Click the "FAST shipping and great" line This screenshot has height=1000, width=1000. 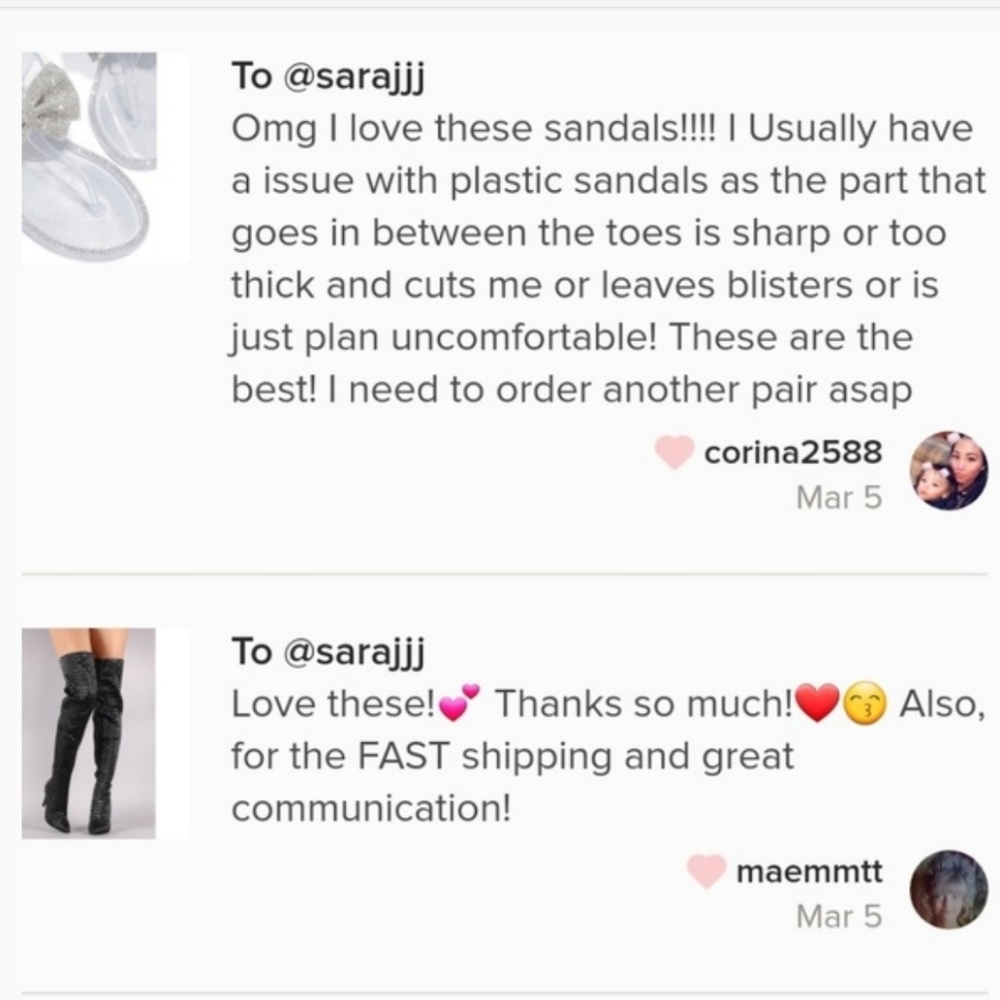pos(512,756)
